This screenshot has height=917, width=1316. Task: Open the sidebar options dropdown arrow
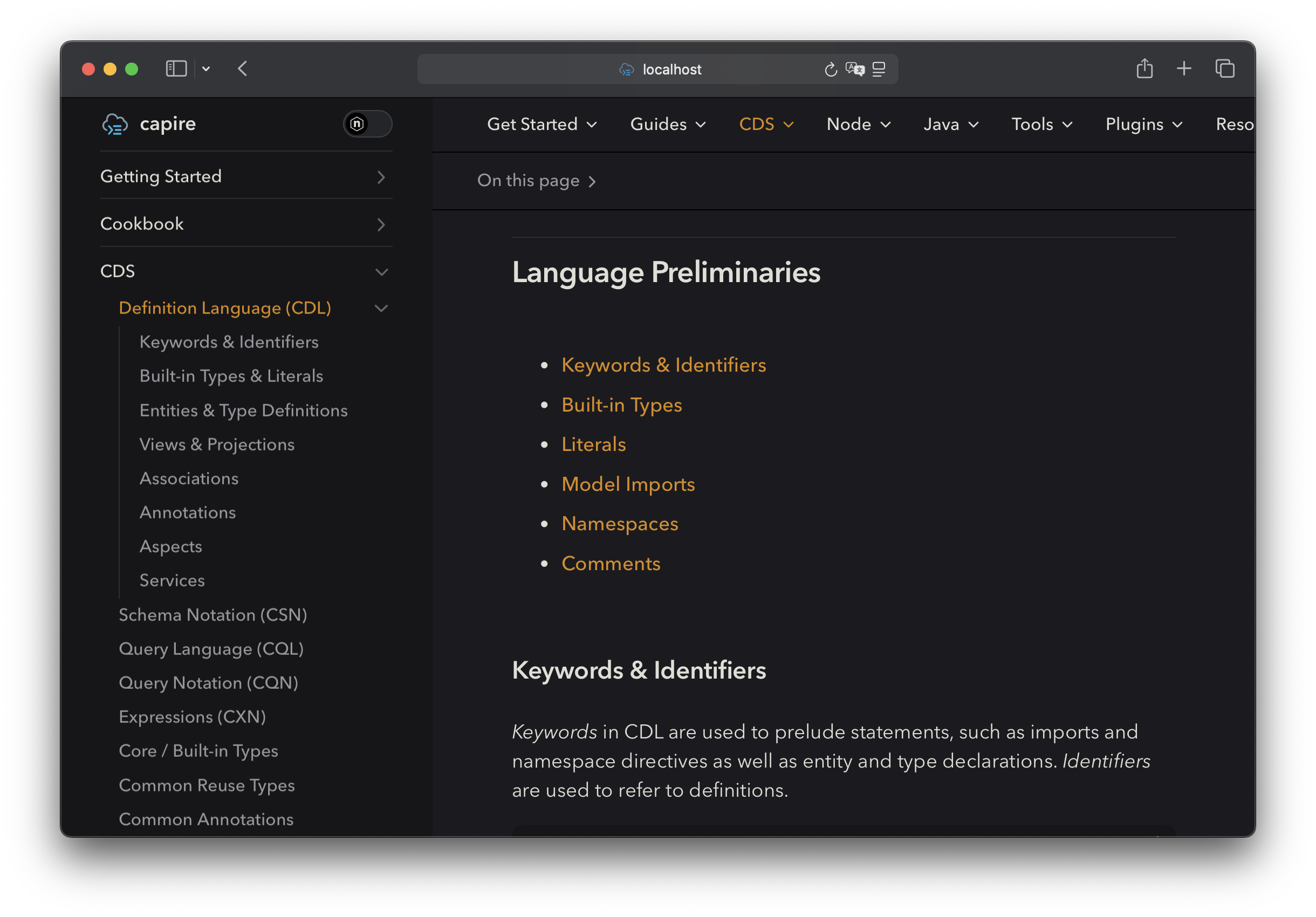tap(206, 69)
